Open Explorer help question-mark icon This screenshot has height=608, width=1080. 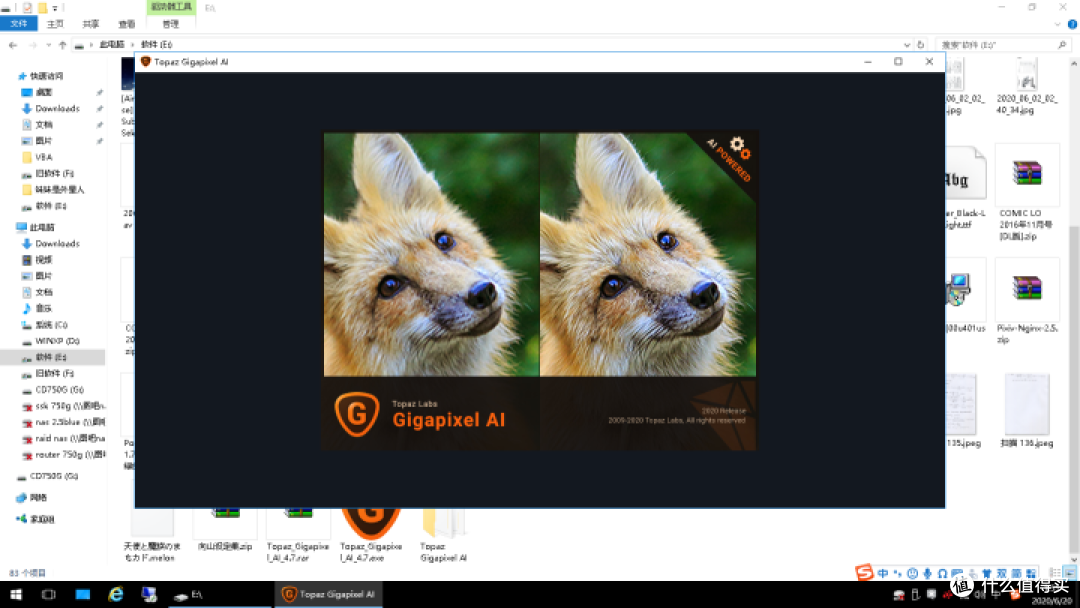[x=1072, y=24]
